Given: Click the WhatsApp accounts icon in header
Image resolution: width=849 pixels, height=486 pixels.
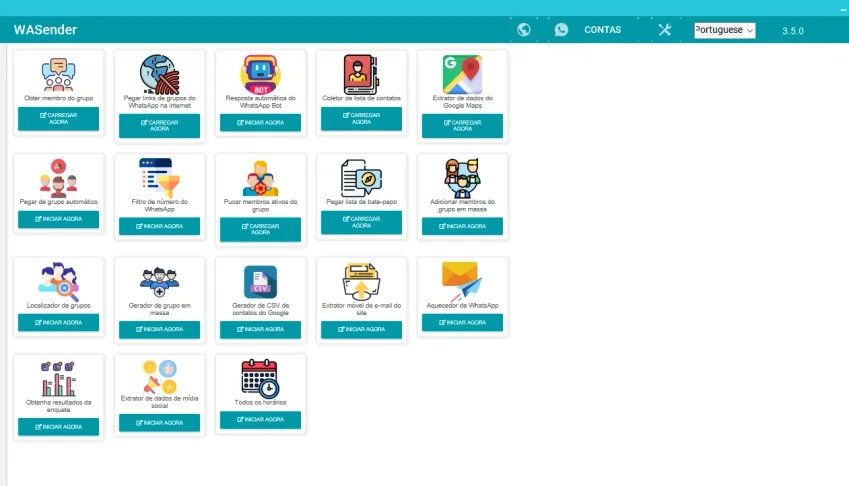Looking at the screenshot, I should pos(561,30).
